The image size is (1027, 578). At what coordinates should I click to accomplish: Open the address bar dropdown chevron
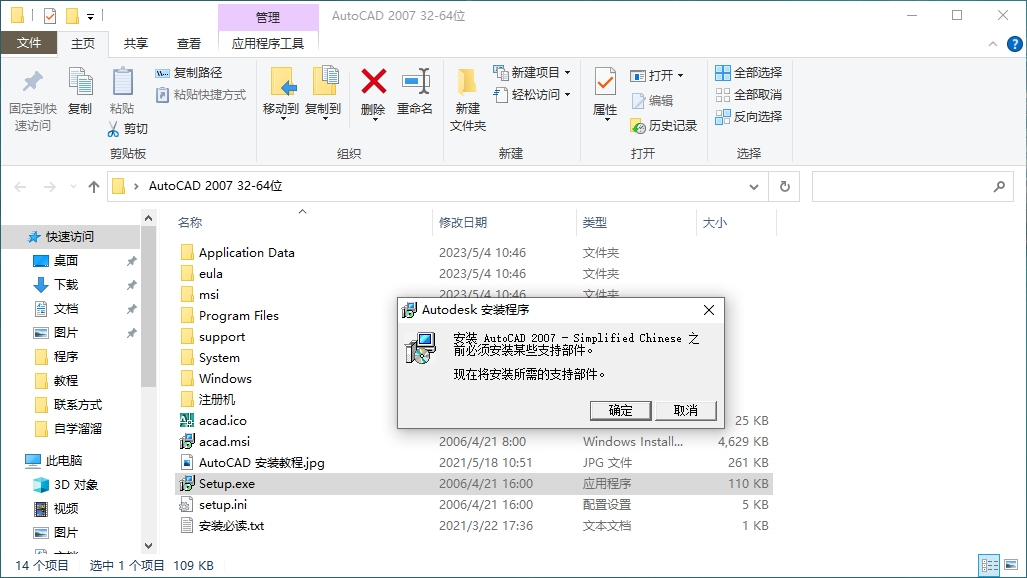click(753, 186)
